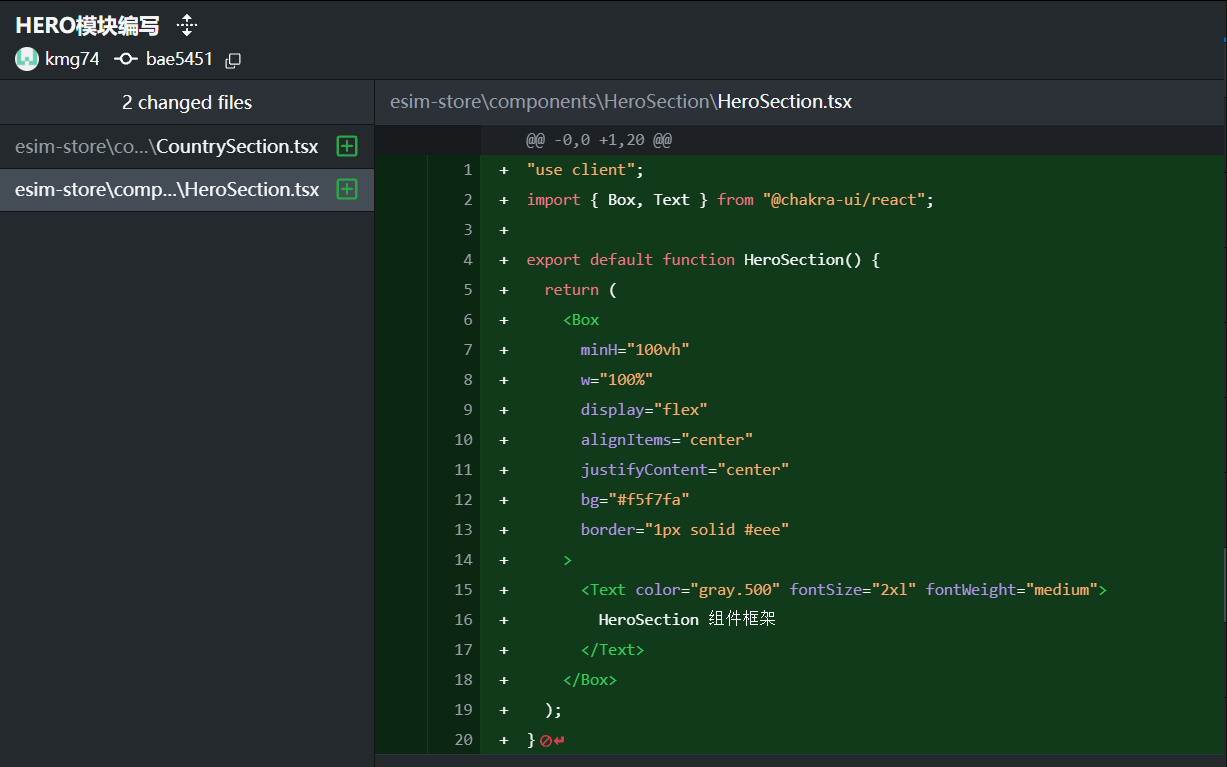This screenshot has width=1227, height=767.
Task: Copy the commit SHA with the copy icon
Action: point(233,60)
